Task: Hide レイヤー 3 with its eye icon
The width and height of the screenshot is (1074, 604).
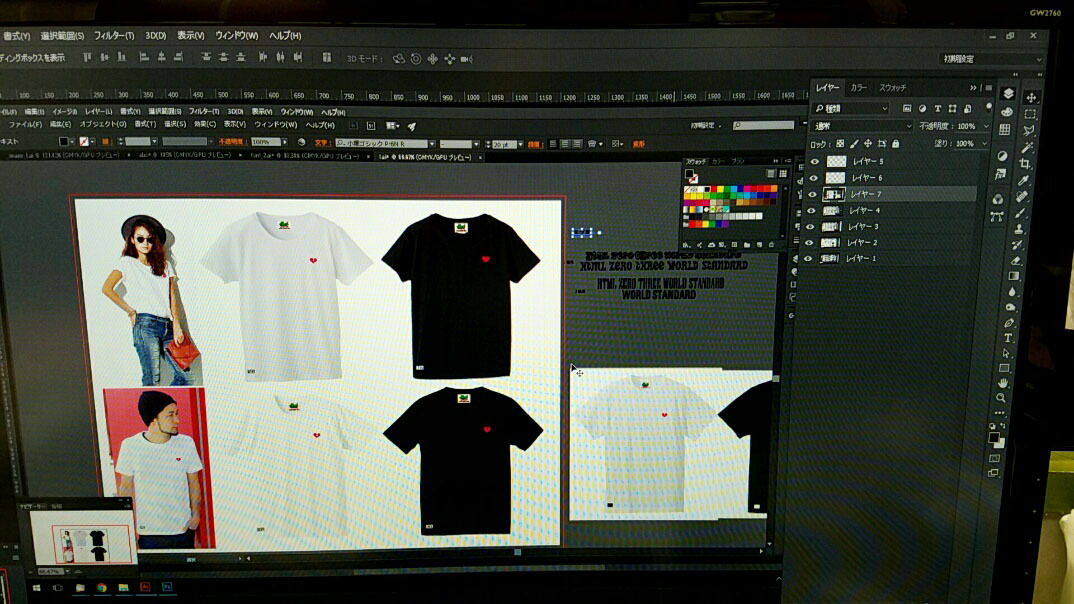Action: 810,227
